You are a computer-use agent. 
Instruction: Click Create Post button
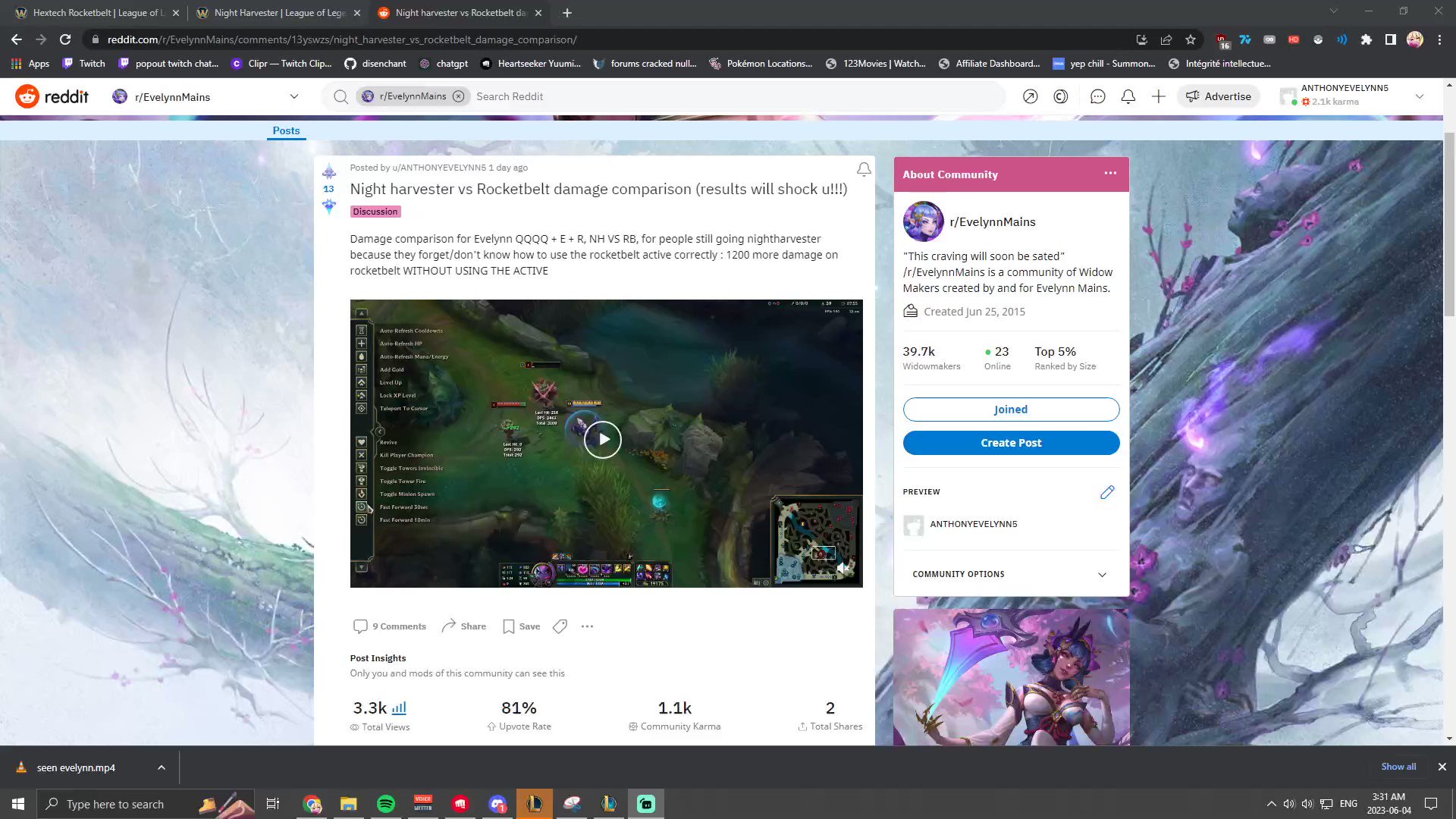coord(1011,443)
